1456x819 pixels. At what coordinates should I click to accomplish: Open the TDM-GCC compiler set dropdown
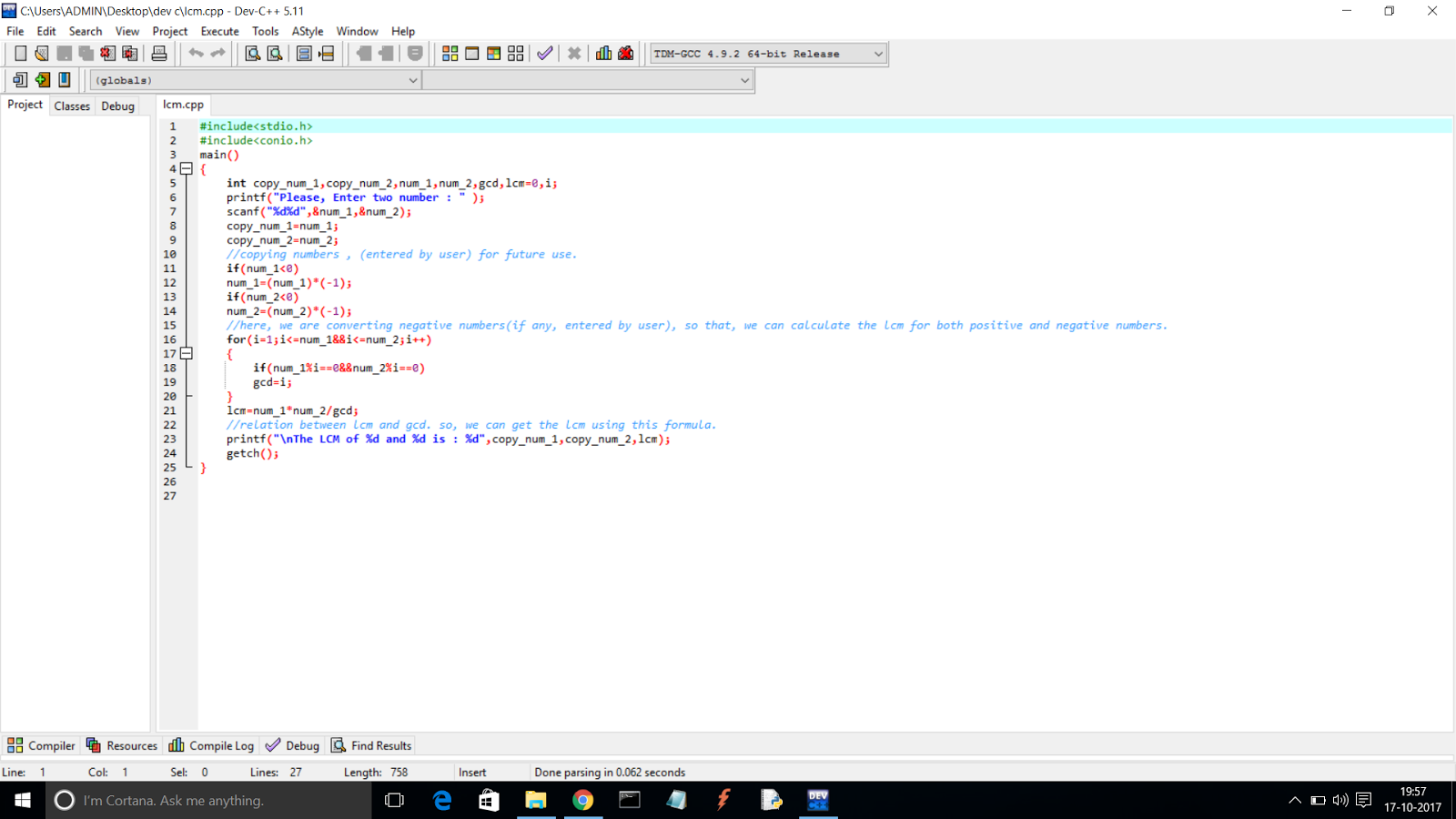tap(768, 54)
